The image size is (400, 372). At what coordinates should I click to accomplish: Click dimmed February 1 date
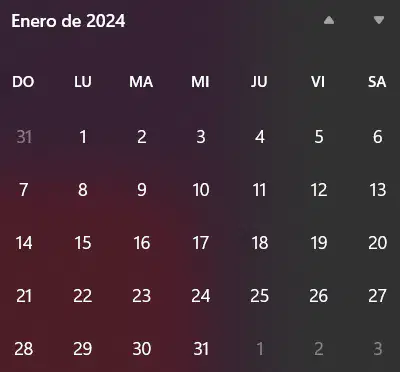coord(260,349)
